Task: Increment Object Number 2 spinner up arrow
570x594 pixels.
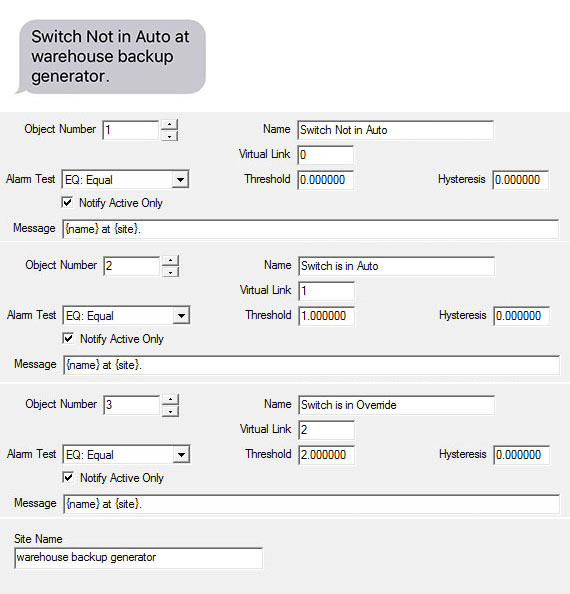Action: 170,261
